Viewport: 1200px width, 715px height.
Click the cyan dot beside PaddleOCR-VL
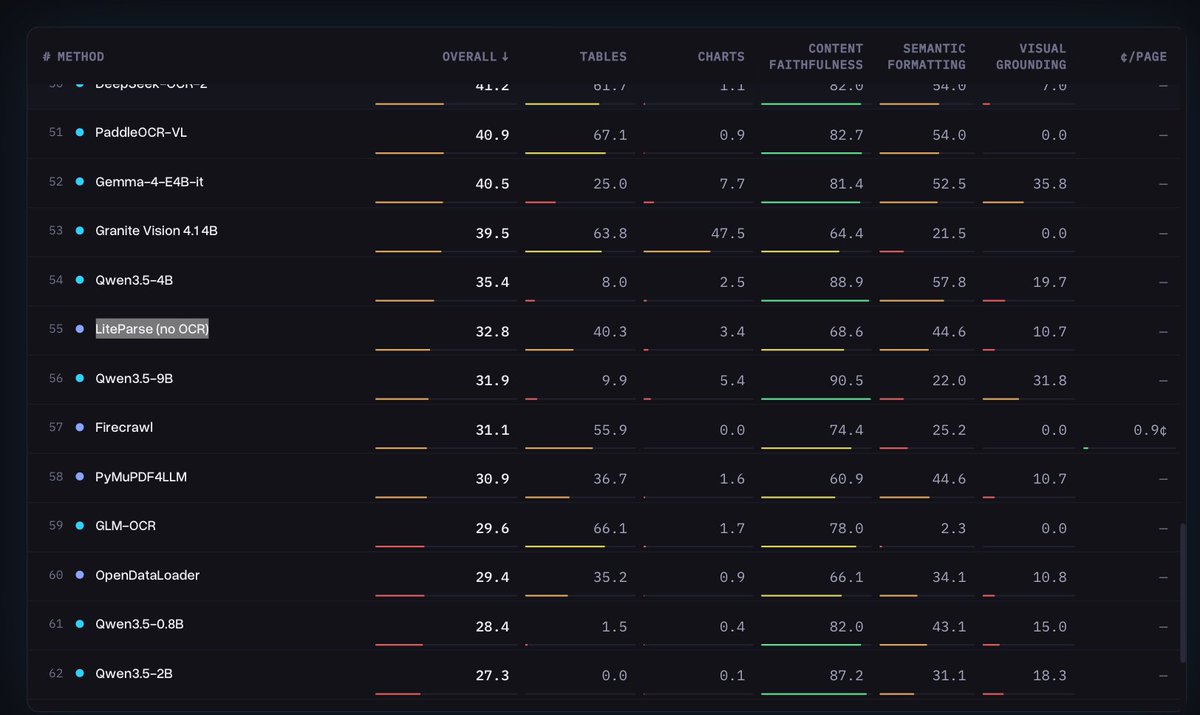point(80,133)
